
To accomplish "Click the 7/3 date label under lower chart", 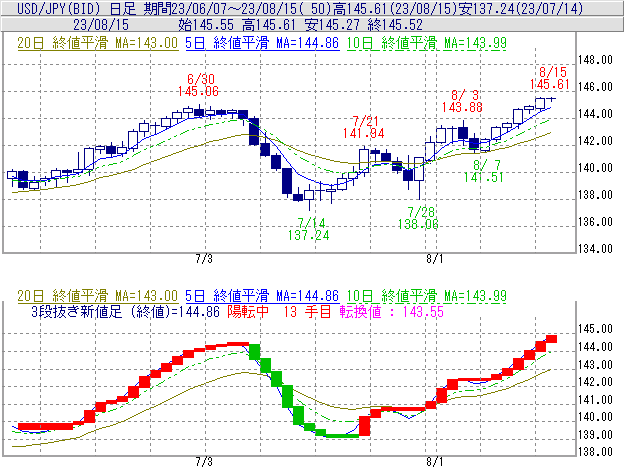I will pos(204,462).
